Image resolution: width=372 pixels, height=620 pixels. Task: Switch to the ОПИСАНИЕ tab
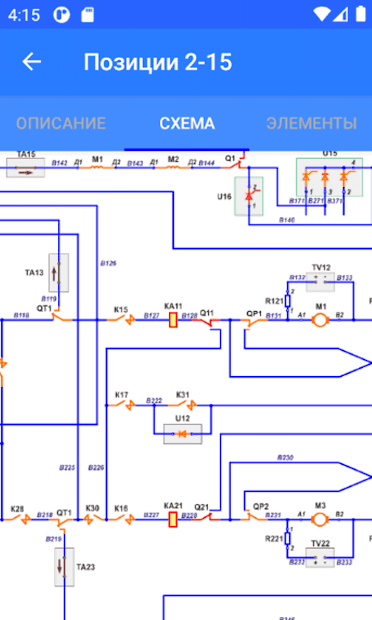(61, 123)
